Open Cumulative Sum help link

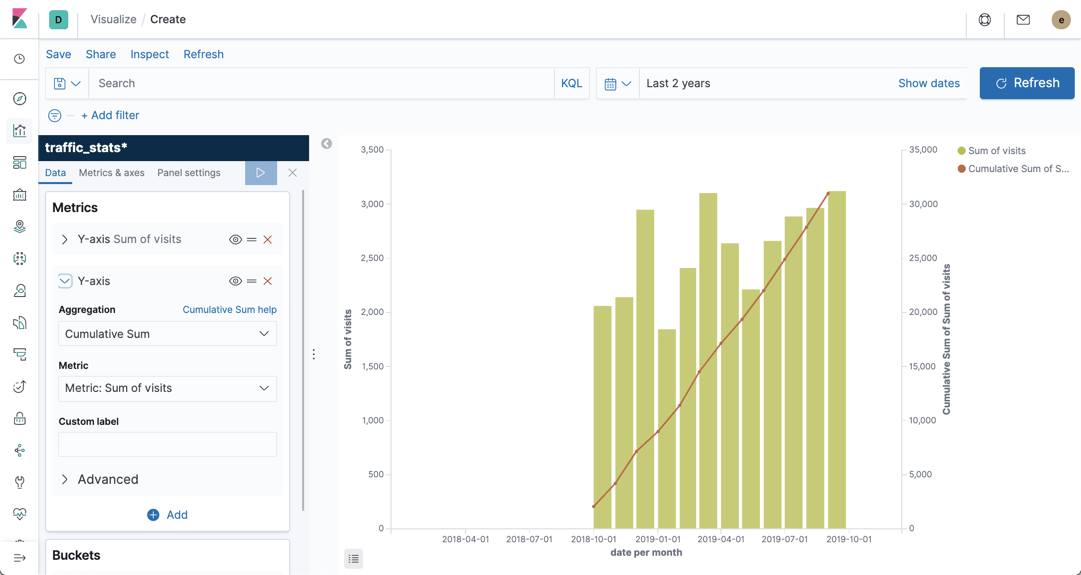pyautogui.click(x=230, y=310)
